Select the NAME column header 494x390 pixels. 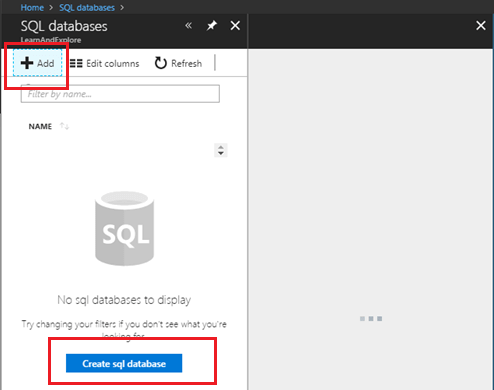40,126
